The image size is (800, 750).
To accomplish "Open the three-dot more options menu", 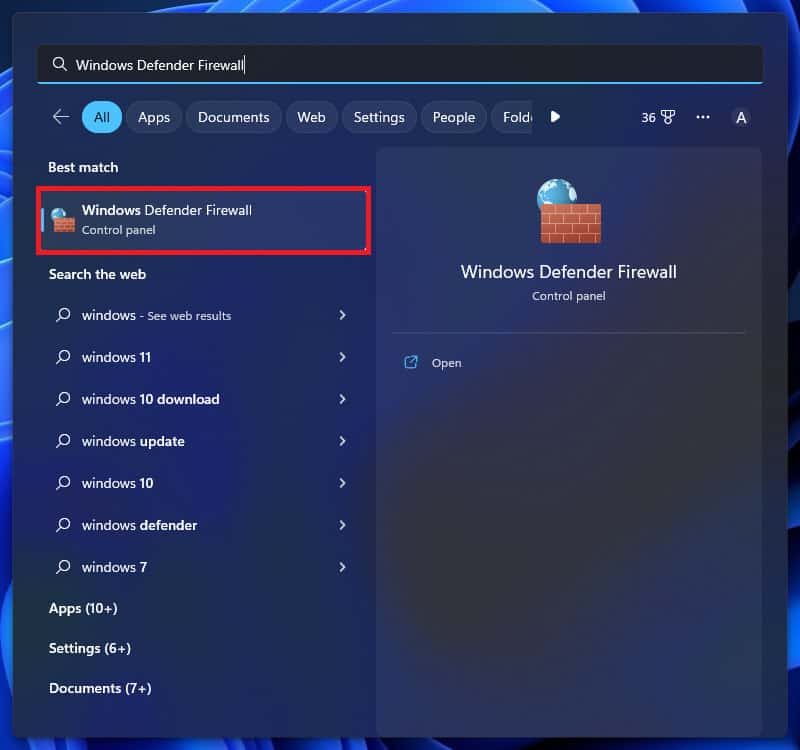I will [703, 117].
